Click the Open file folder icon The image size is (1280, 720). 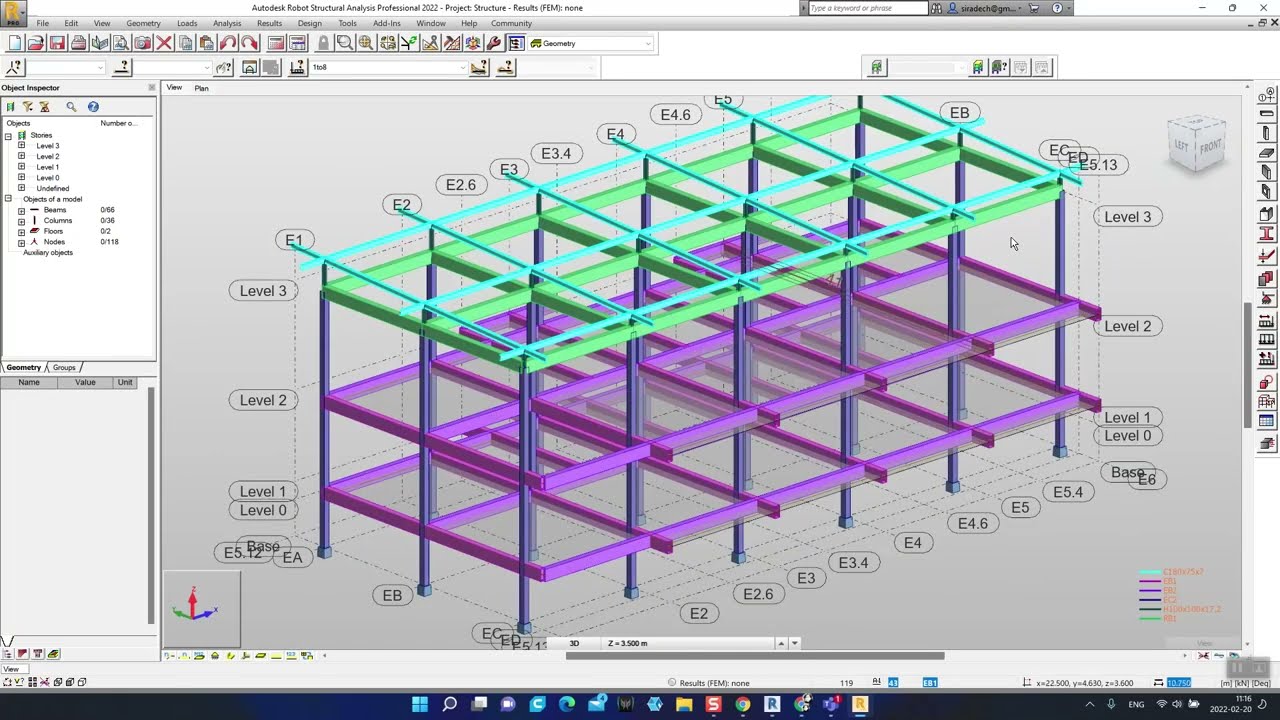click(x=36, y=43)
